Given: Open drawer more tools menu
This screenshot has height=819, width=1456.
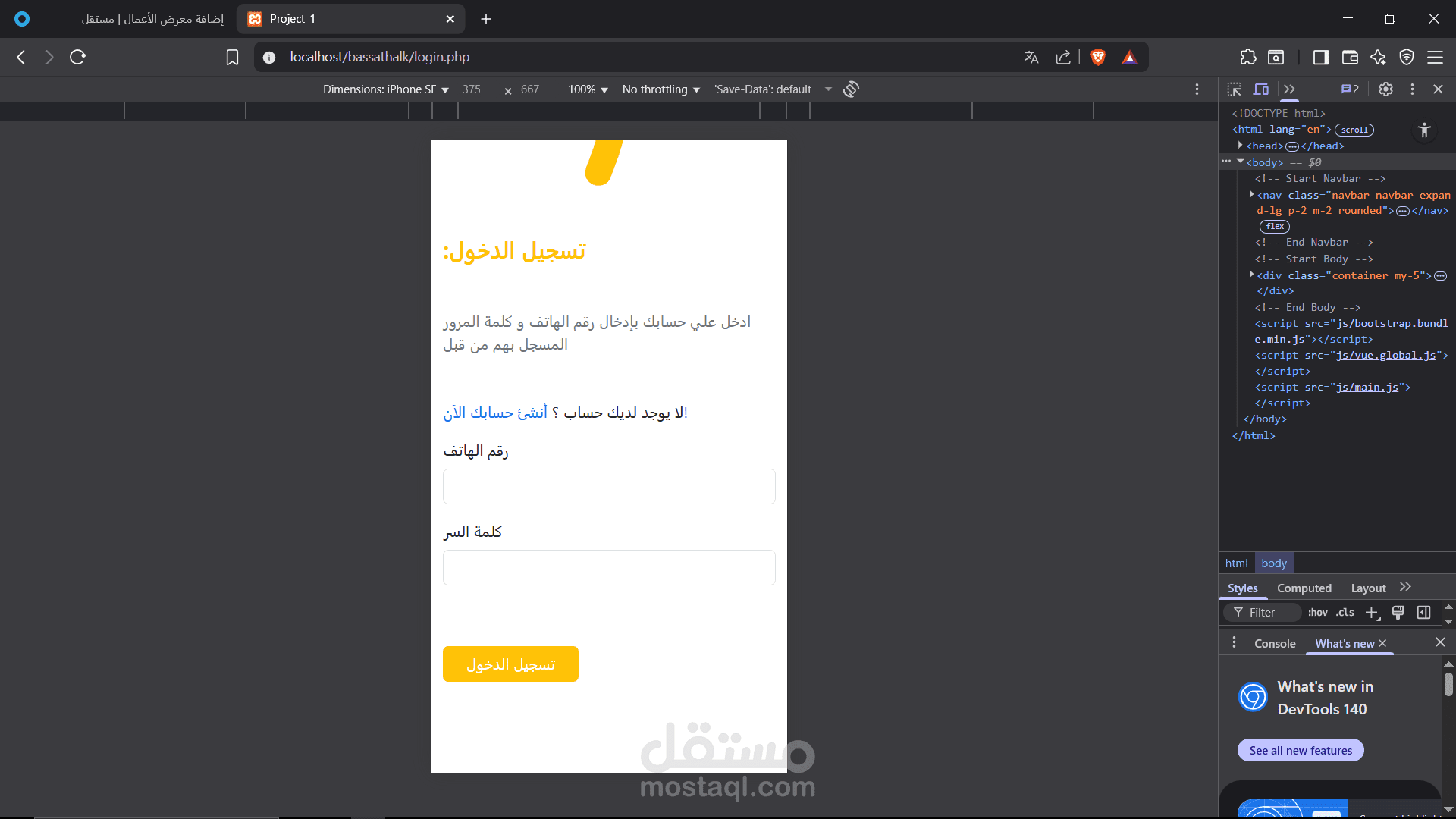Looking at the screenshot, I should click(1234, 642).
